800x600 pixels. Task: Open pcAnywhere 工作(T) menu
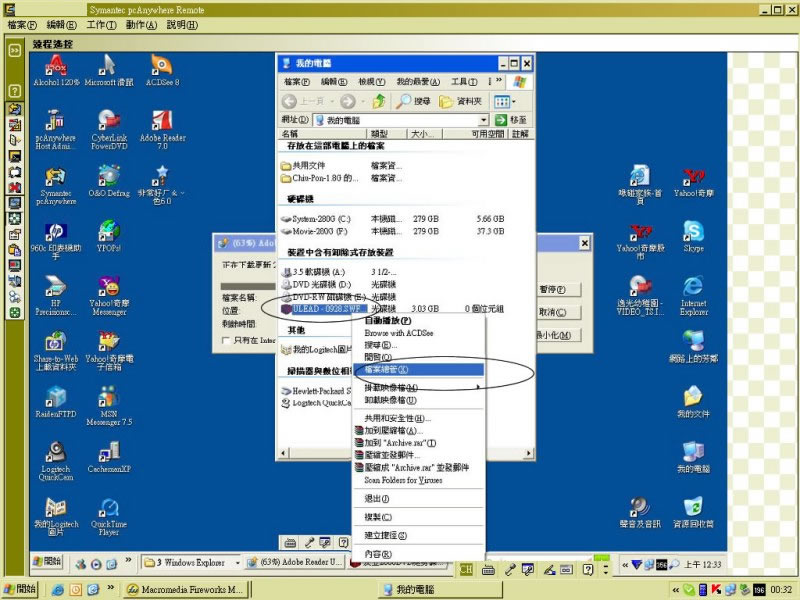pos(102,24)
